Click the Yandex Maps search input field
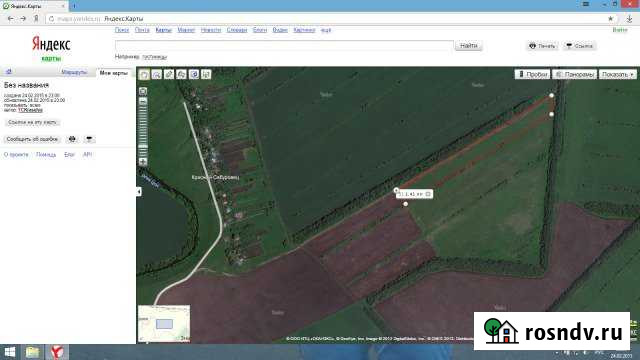 pos(284,45)
